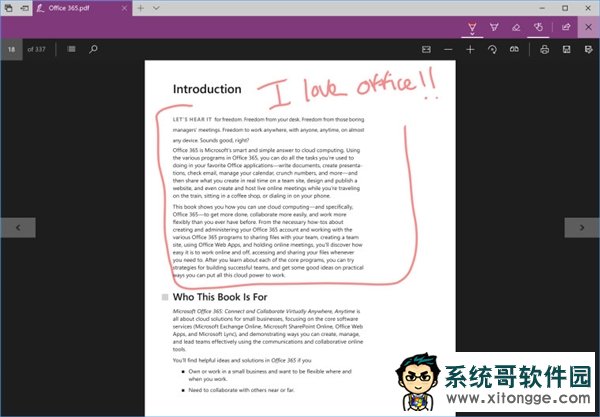Zoom in the PDF page

(x=470, y=49)
